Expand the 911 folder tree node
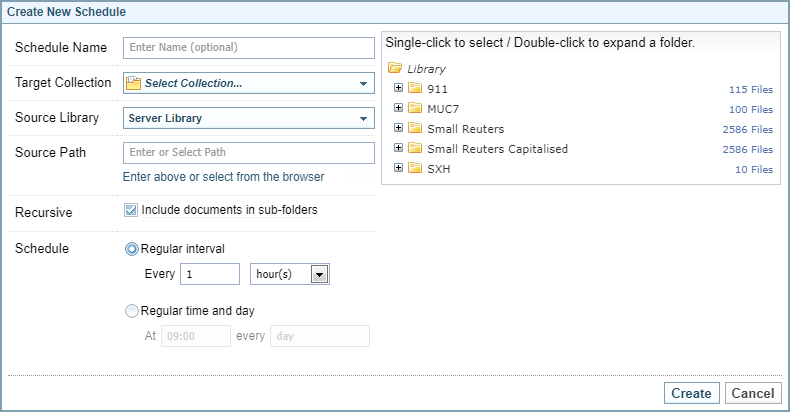790x412 pixels. (399, 88)
